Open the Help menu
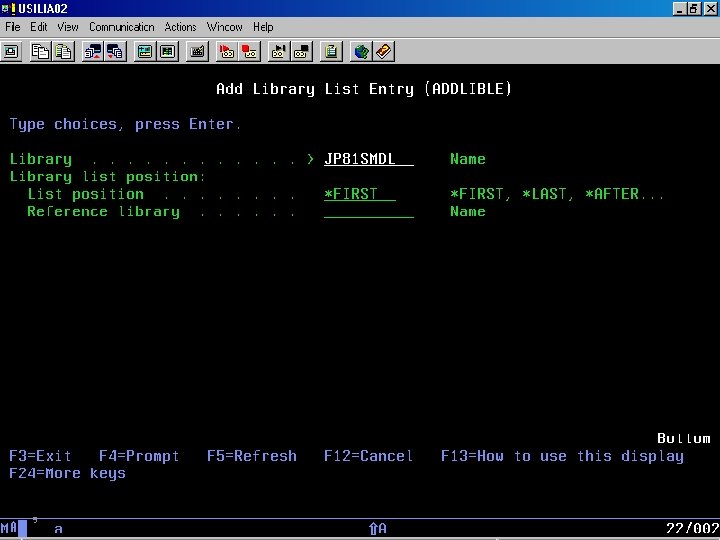 pos(263,27)
